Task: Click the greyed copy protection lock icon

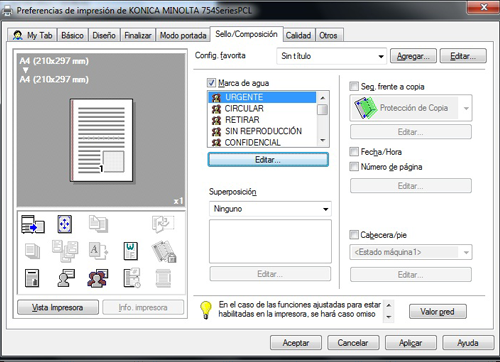Action: (x=164, y=251)
